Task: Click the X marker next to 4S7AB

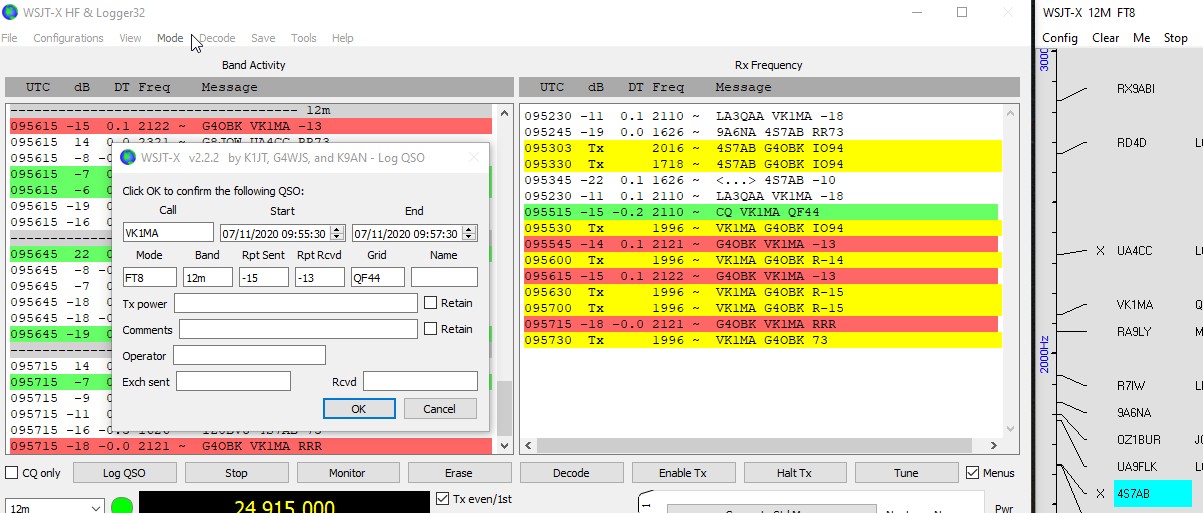Action: tap(1100, 494)
